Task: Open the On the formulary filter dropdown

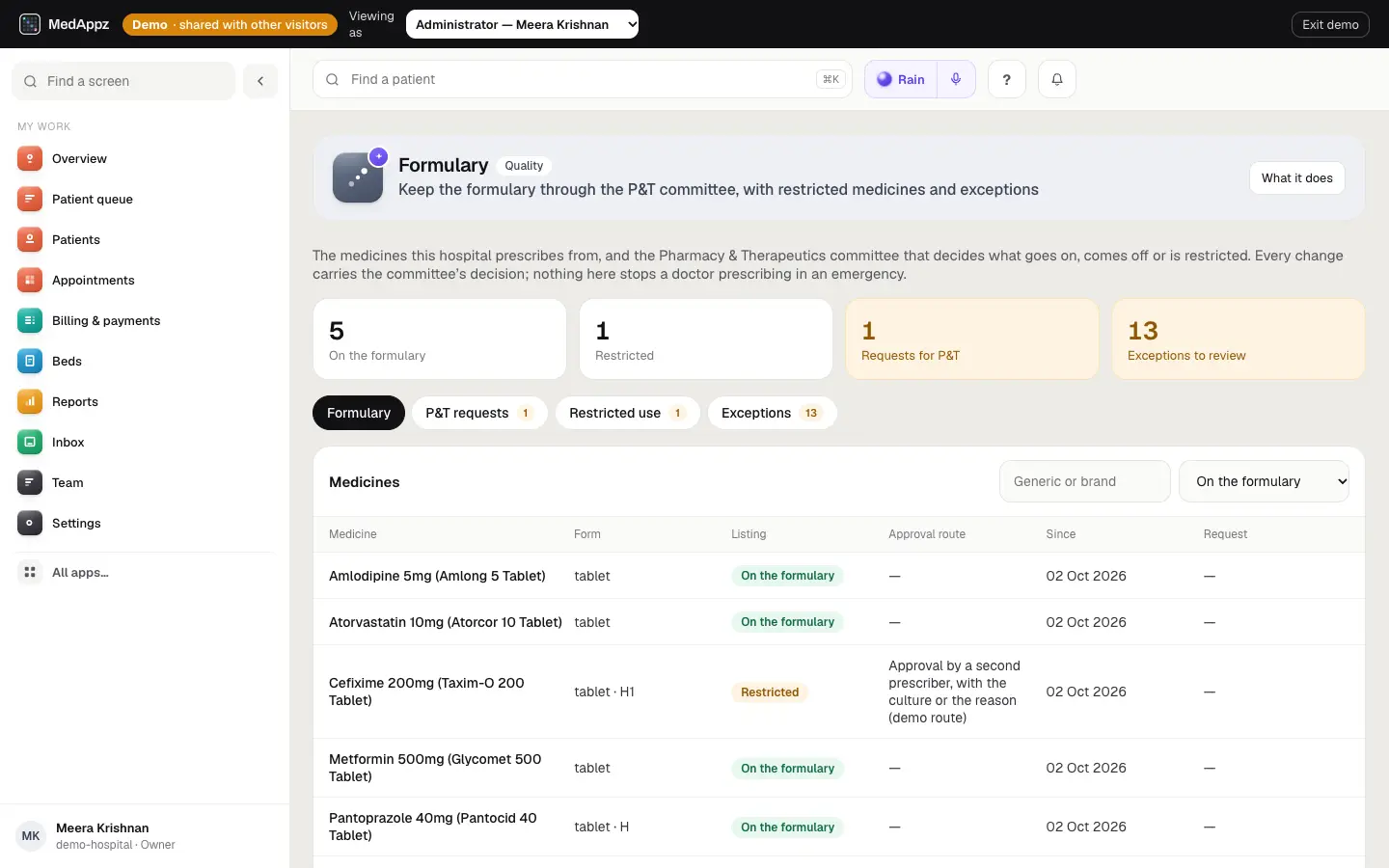Action: 1264,481
